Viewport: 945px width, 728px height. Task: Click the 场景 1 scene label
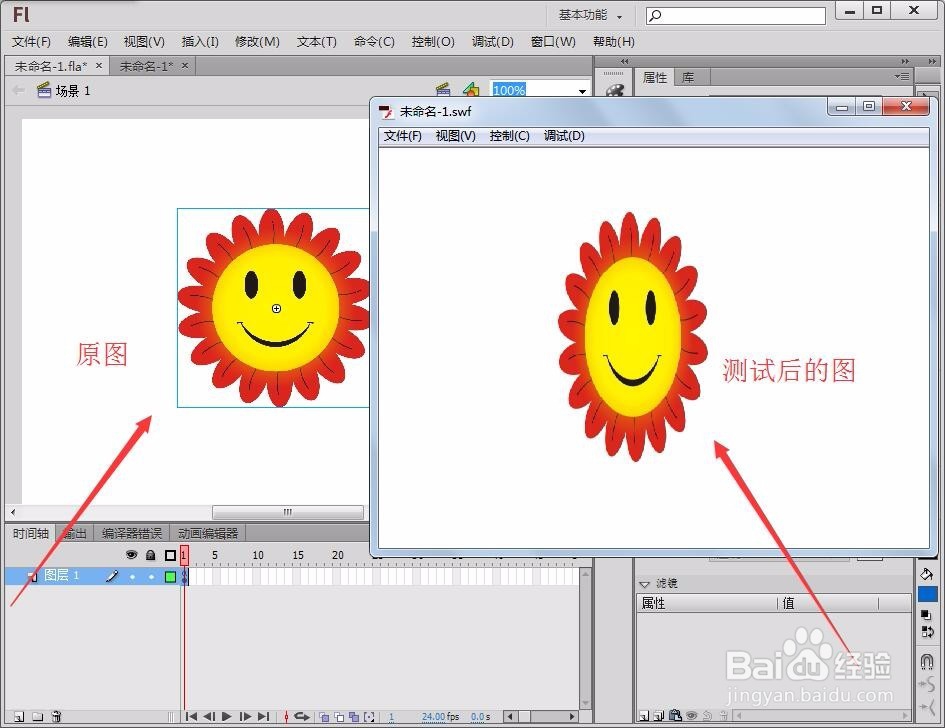(73, 91)
